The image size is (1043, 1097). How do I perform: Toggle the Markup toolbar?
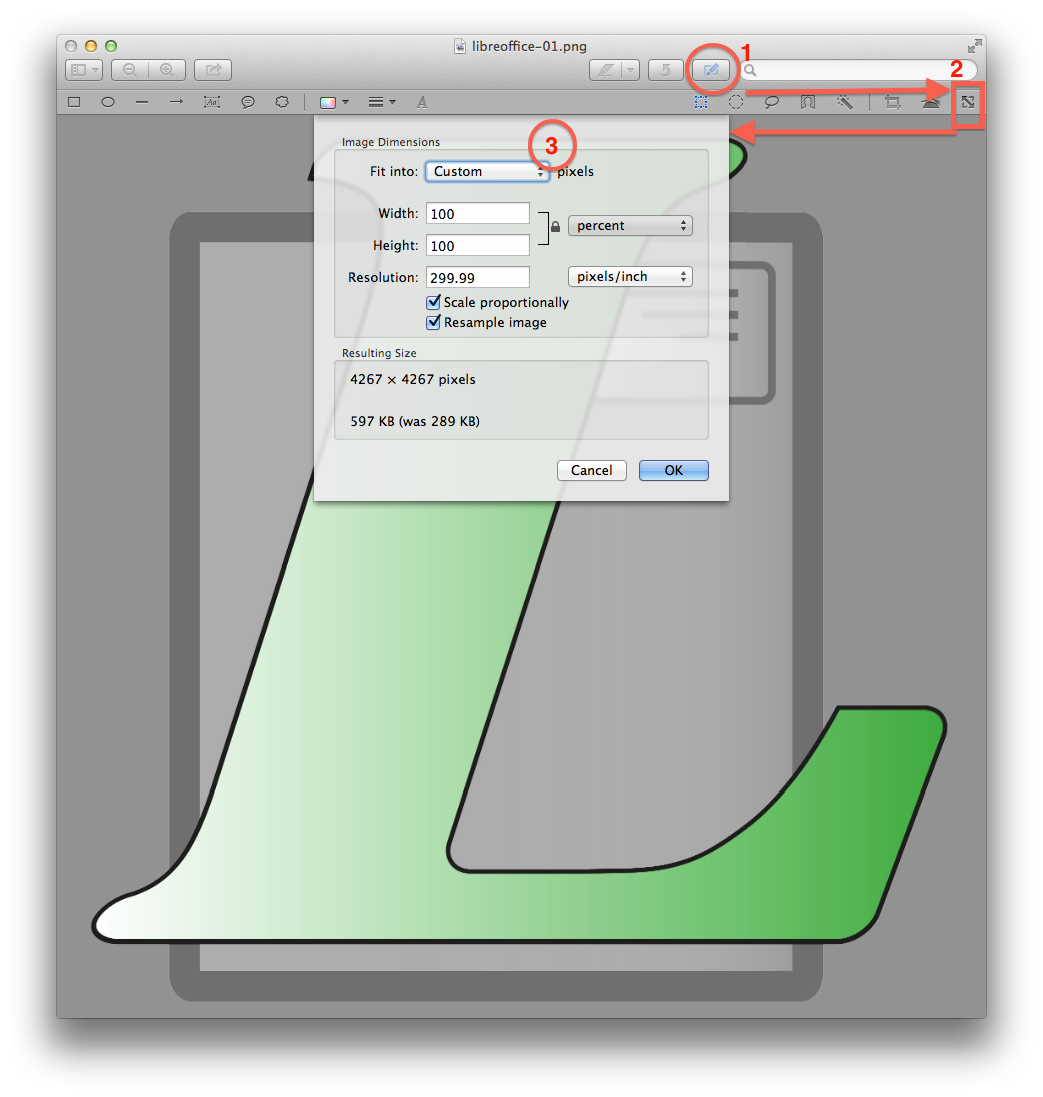click(711, 69)
